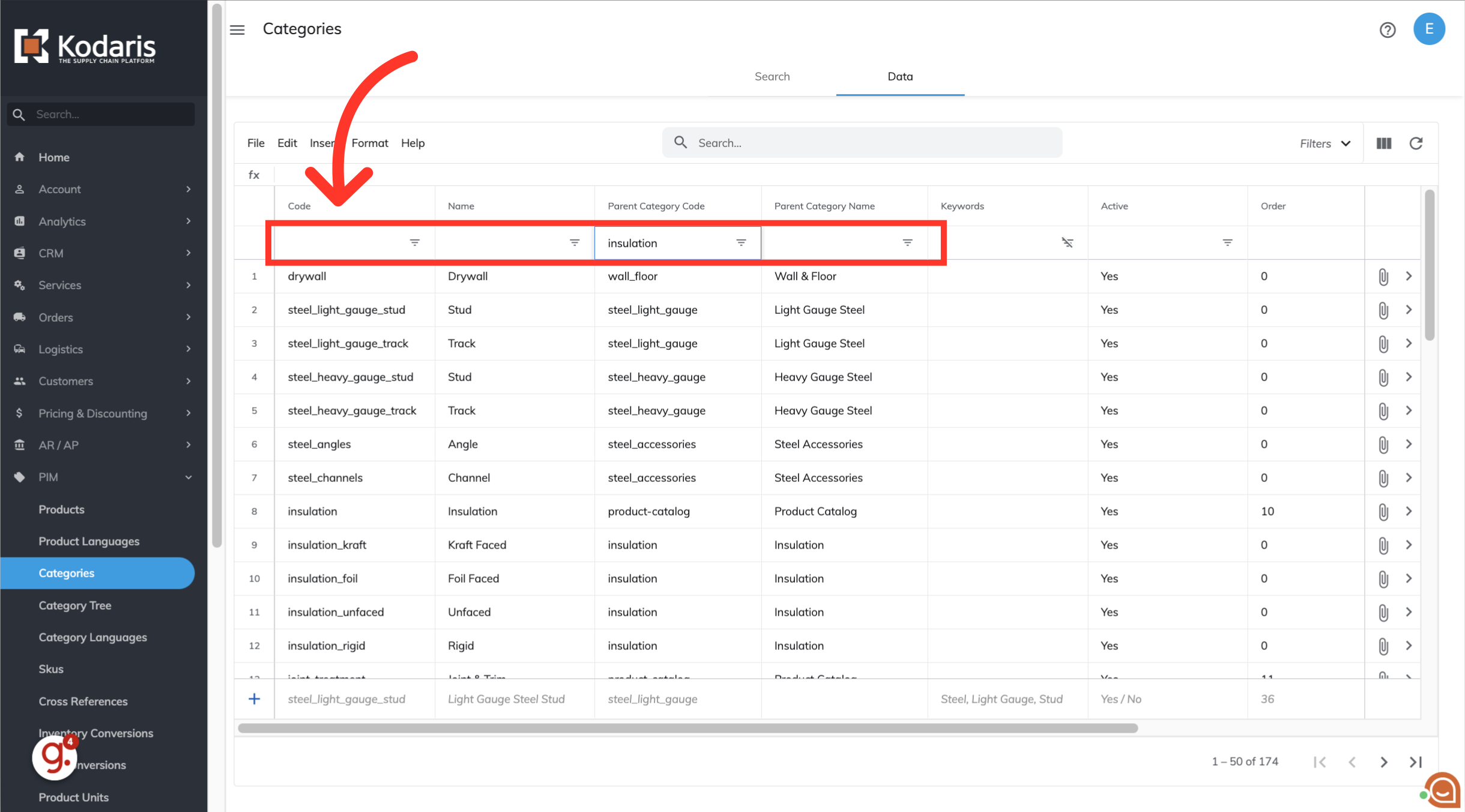Open Category Tree in sidebar
The height and width of the screenshot is (812, 1465).
click(x=75, y=606)
